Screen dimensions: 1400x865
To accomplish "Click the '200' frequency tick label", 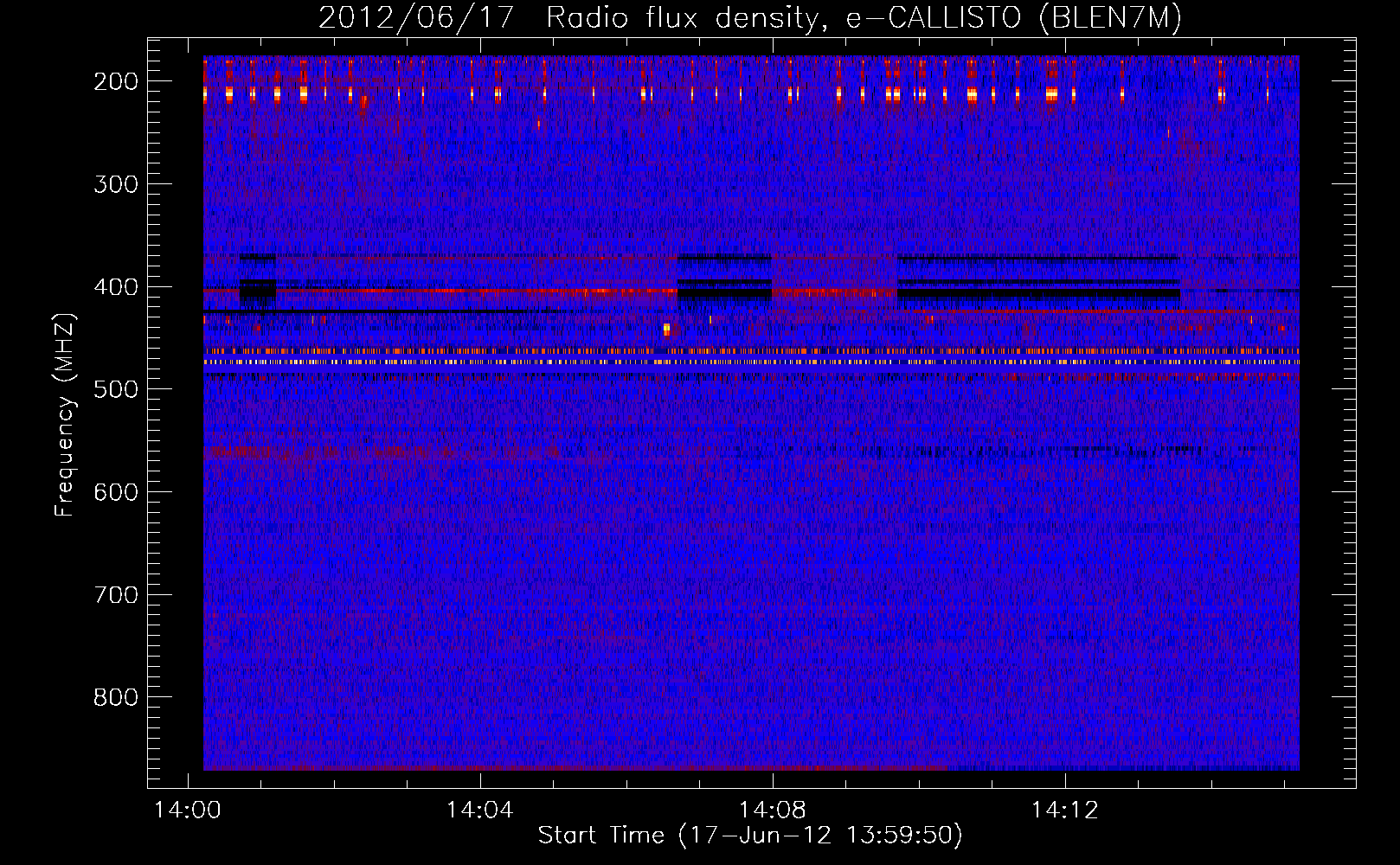I will coord(116,81).
